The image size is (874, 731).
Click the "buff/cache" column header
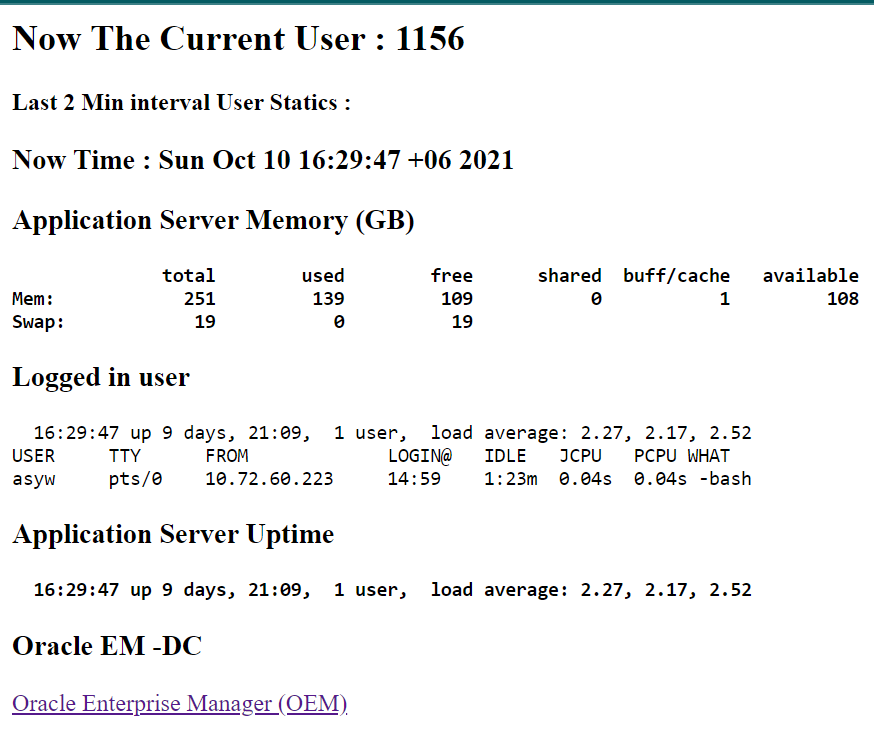677,275
